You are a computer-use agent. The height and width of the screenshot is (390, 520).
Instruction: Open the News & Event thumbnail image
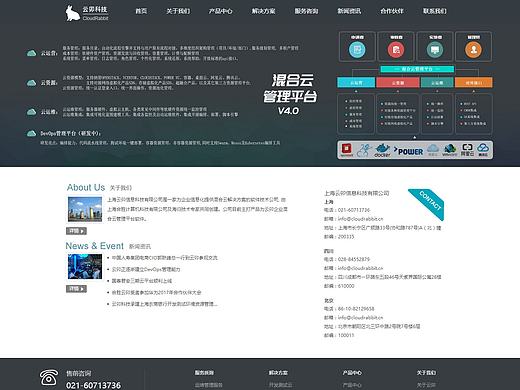tap(85, 267)
